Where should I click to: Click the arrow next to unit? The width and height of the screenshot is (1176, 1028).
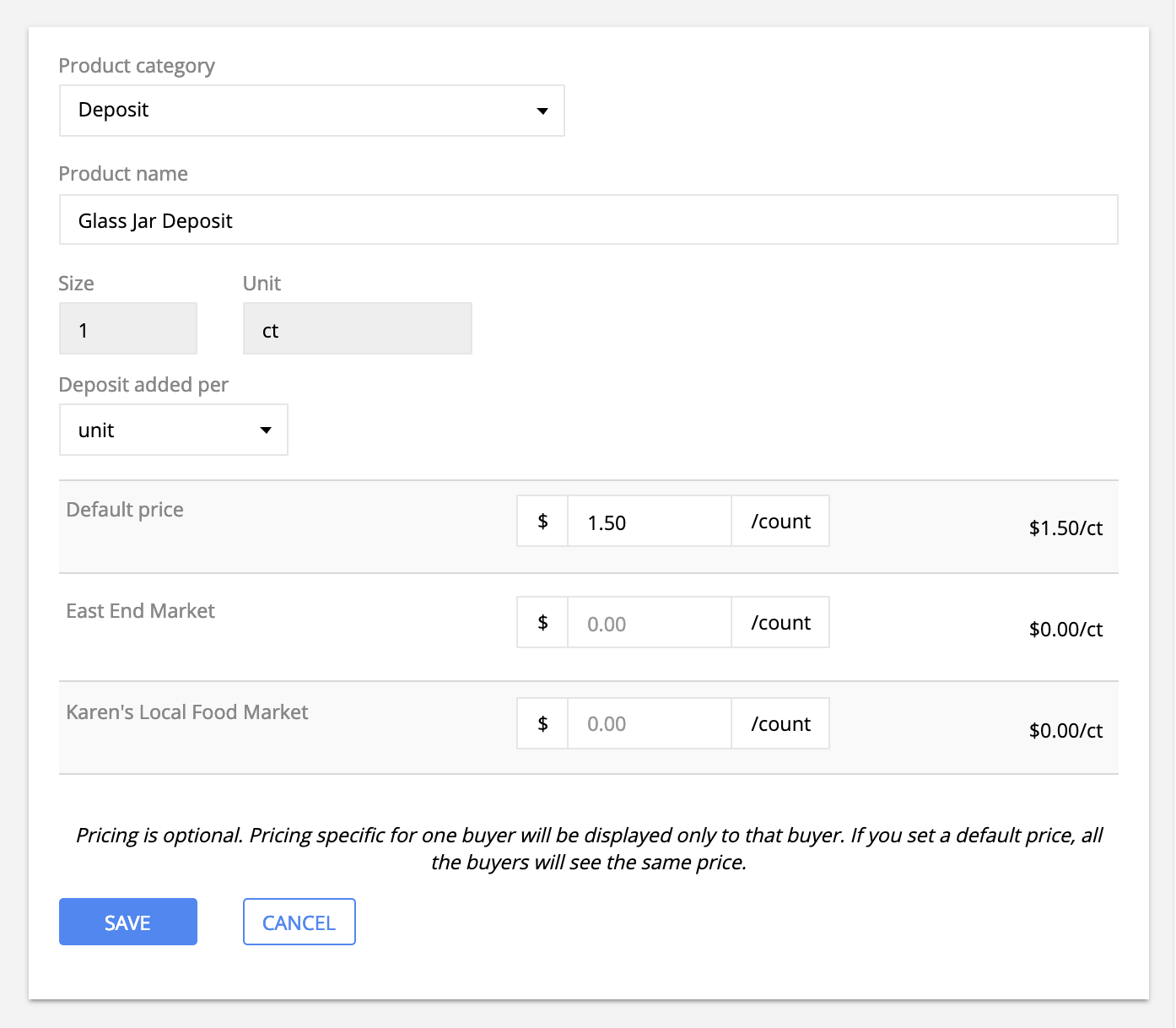click(x=266, y=430)
